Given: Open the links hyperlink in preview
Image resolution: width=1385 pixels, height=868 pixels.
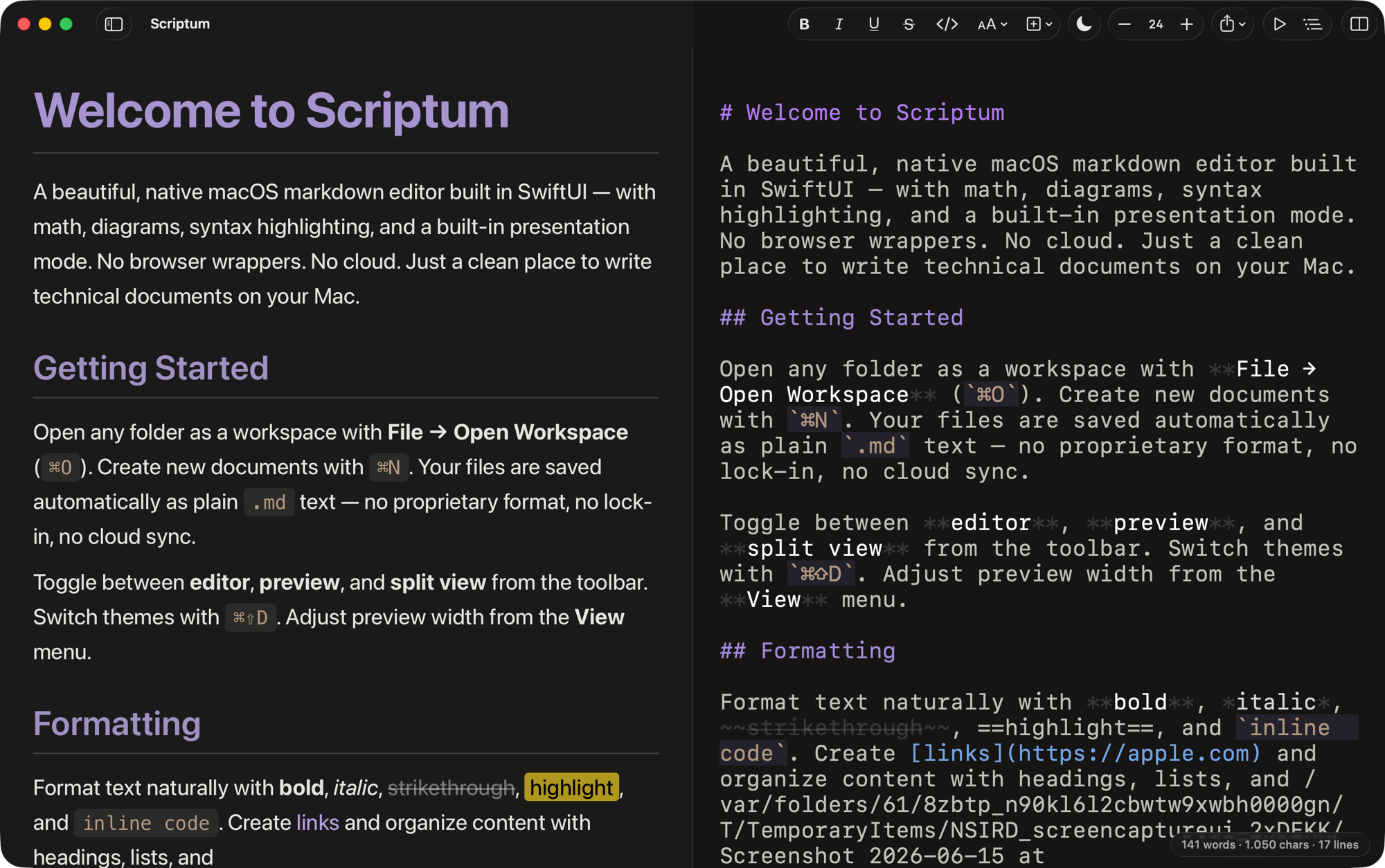Looking at the screenshot, I should 318,822.
